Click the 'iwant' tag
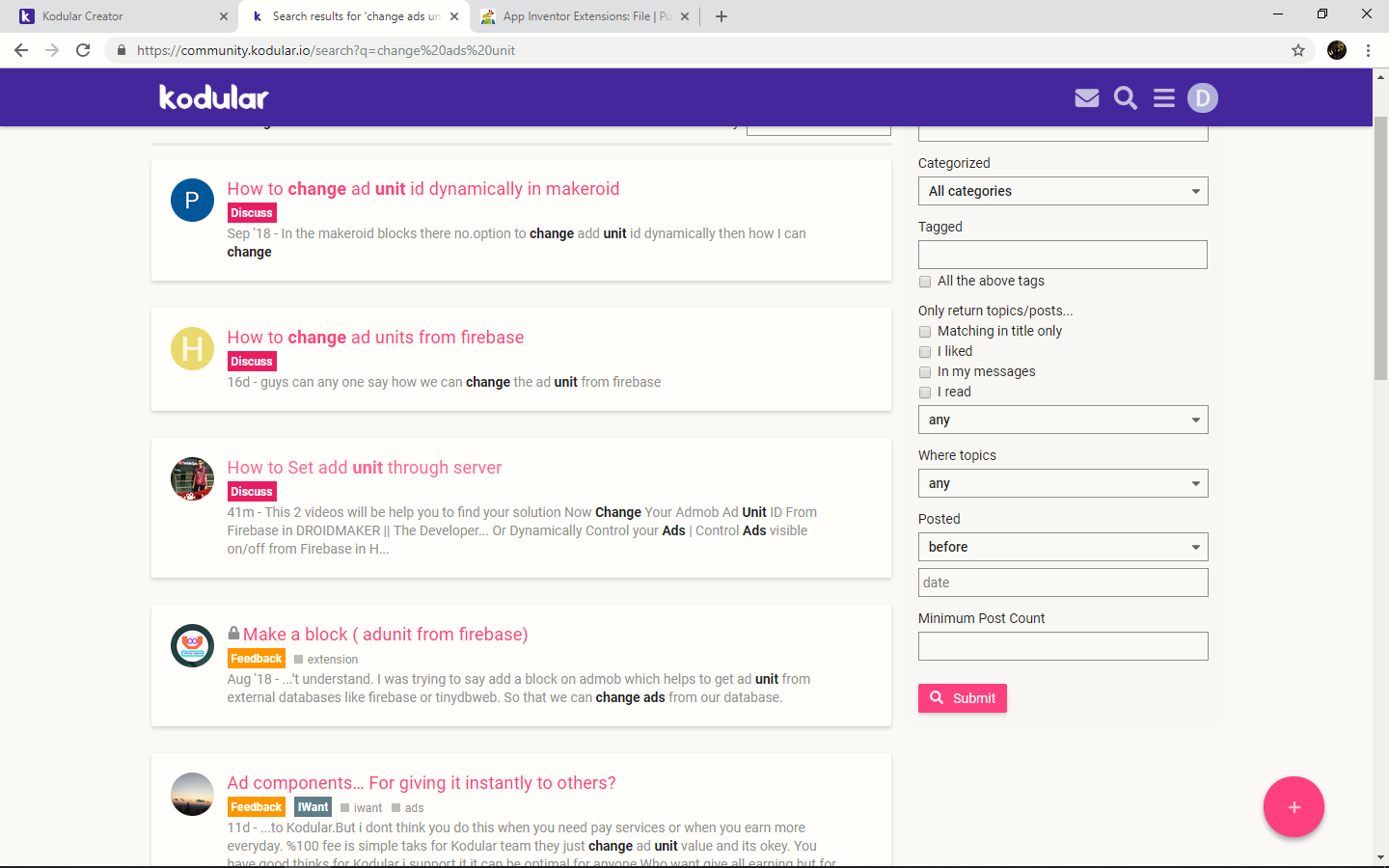This screenshot has width=1389, height=868. (362, 808)
